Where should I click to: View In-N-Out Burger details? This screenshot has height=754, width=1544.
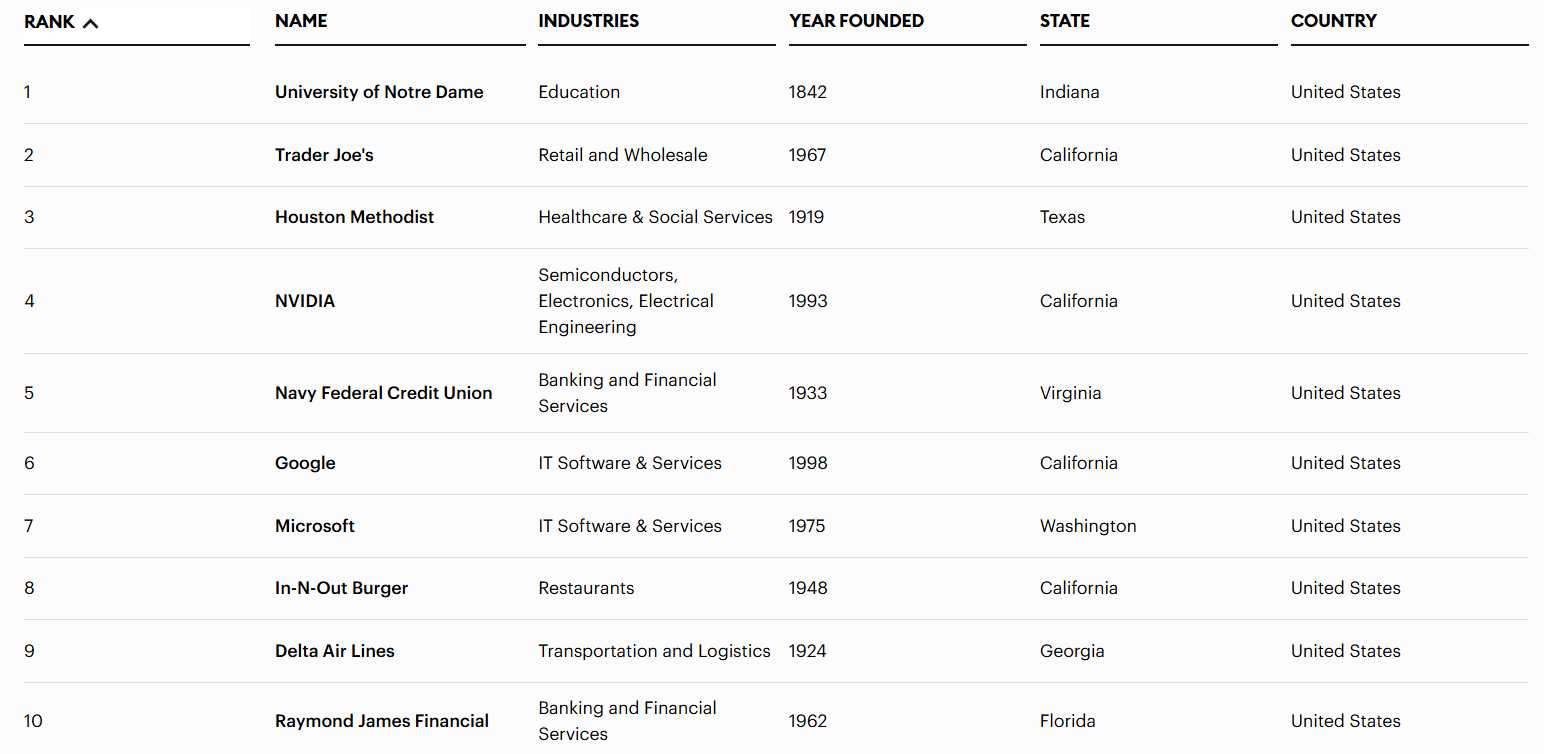(341, 588)
